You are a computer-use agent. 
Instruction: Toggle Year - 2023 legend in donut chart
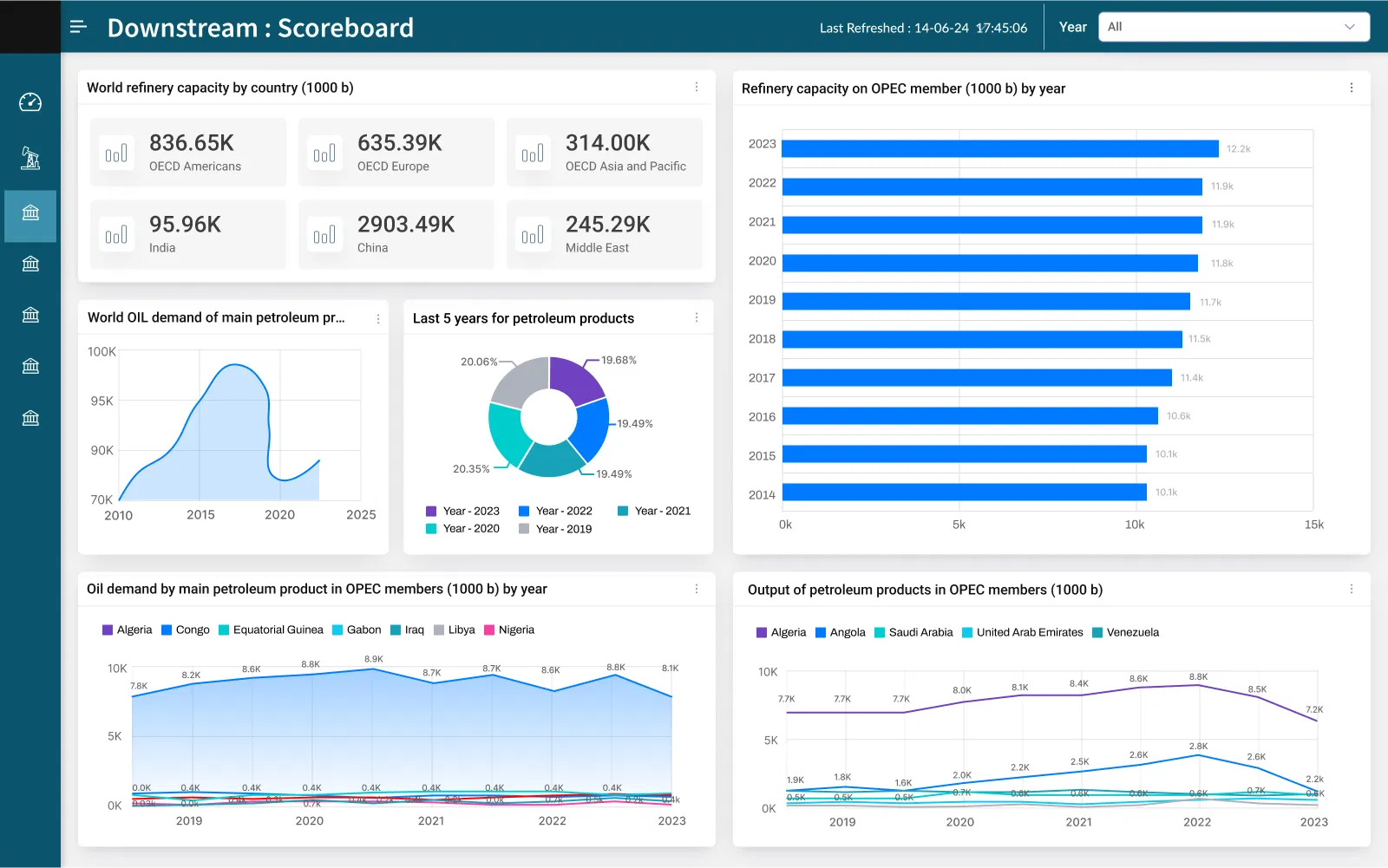(x=462, y=511)
